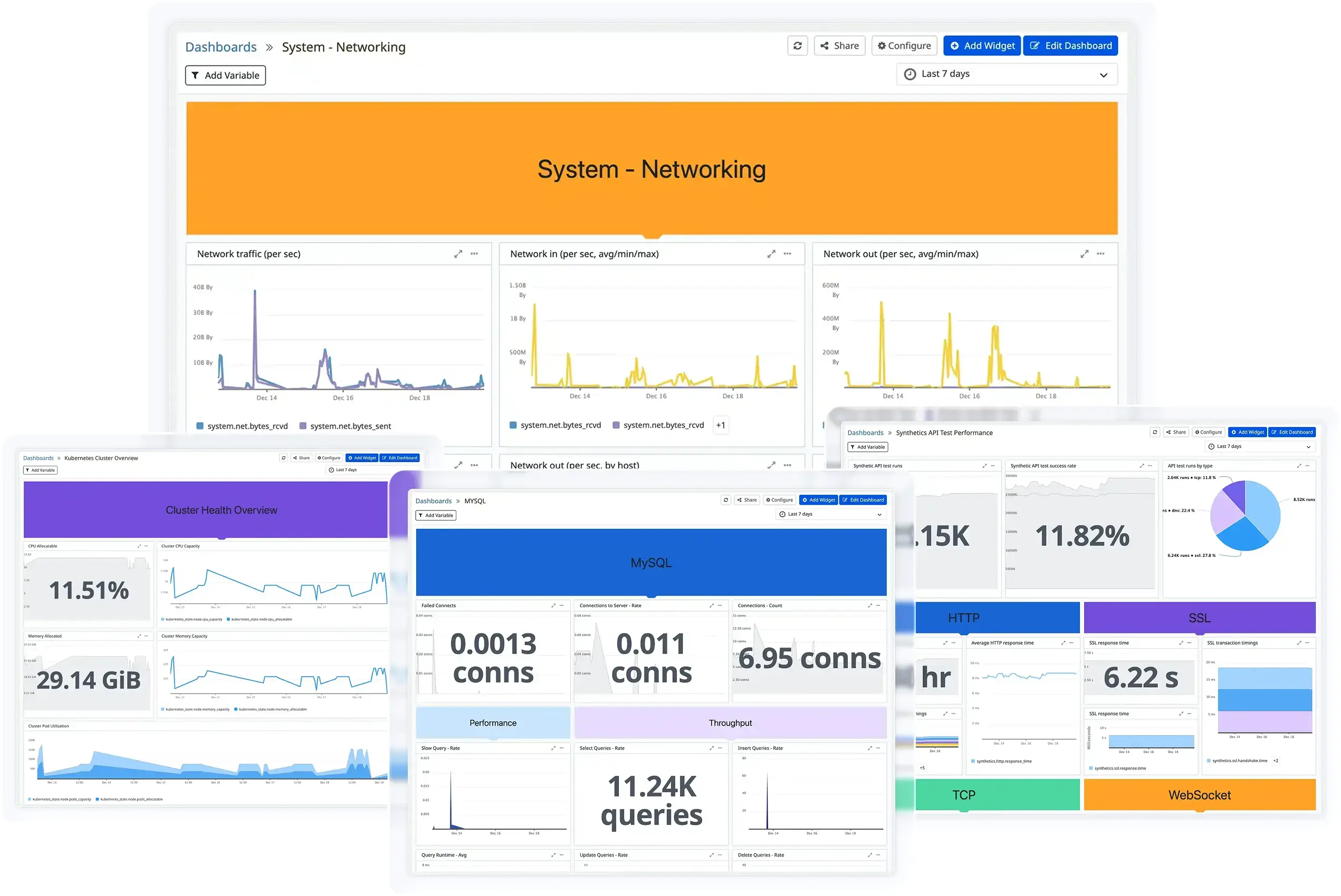Viewport: 1341px width, 896px height.
Task: Open Dashboards breadcrumb in Synthetics panel
Action: (865, 433)
